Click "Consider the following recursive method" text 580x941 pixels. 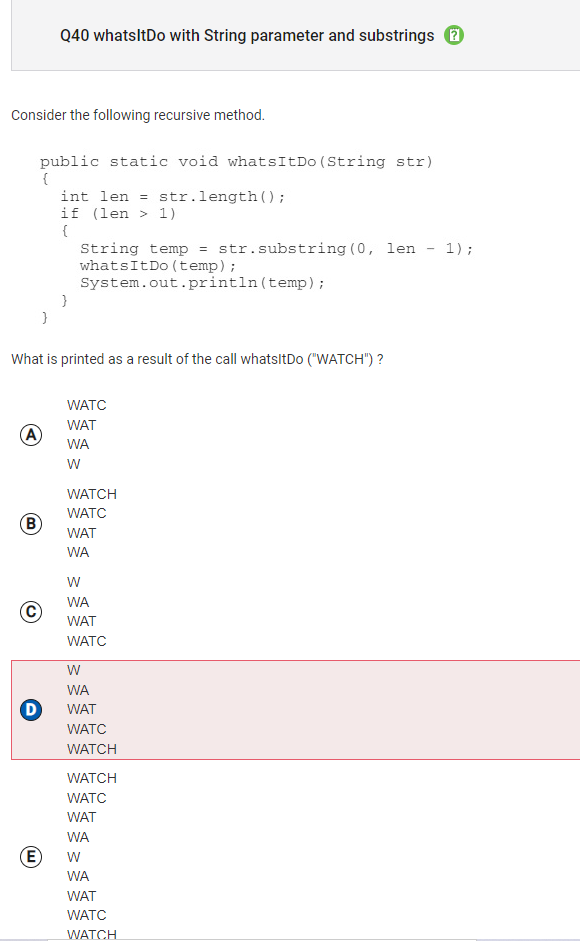tap(137, 115)
